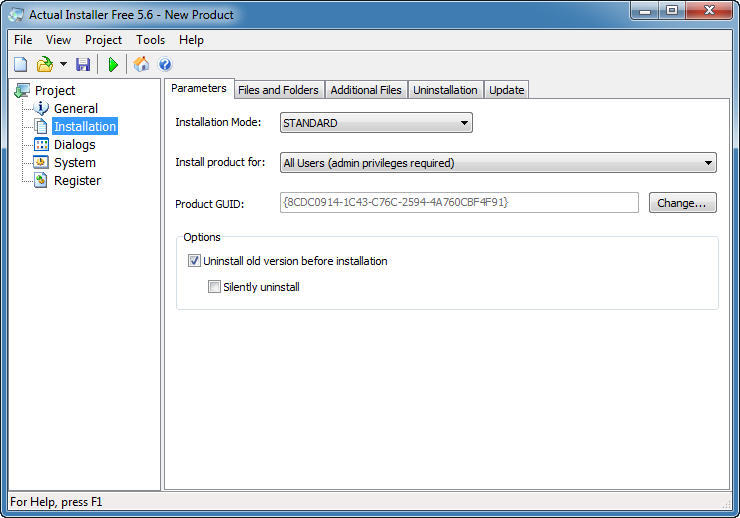Image resolution: width=740 pixels, height=518 pixels.
Task: Click the Dialogs grid icon in the tree
Action: (x=41, y=144)
